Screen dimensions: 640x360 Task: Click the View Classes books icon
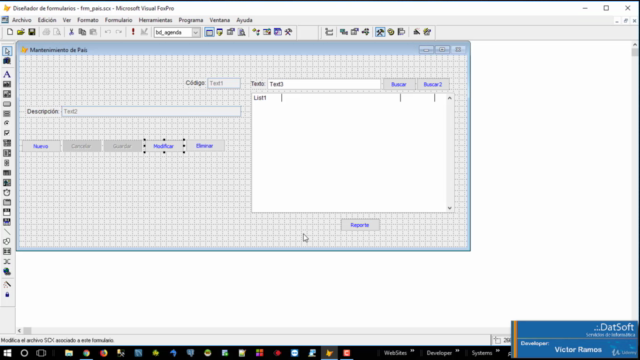click(x=7, y=61)
